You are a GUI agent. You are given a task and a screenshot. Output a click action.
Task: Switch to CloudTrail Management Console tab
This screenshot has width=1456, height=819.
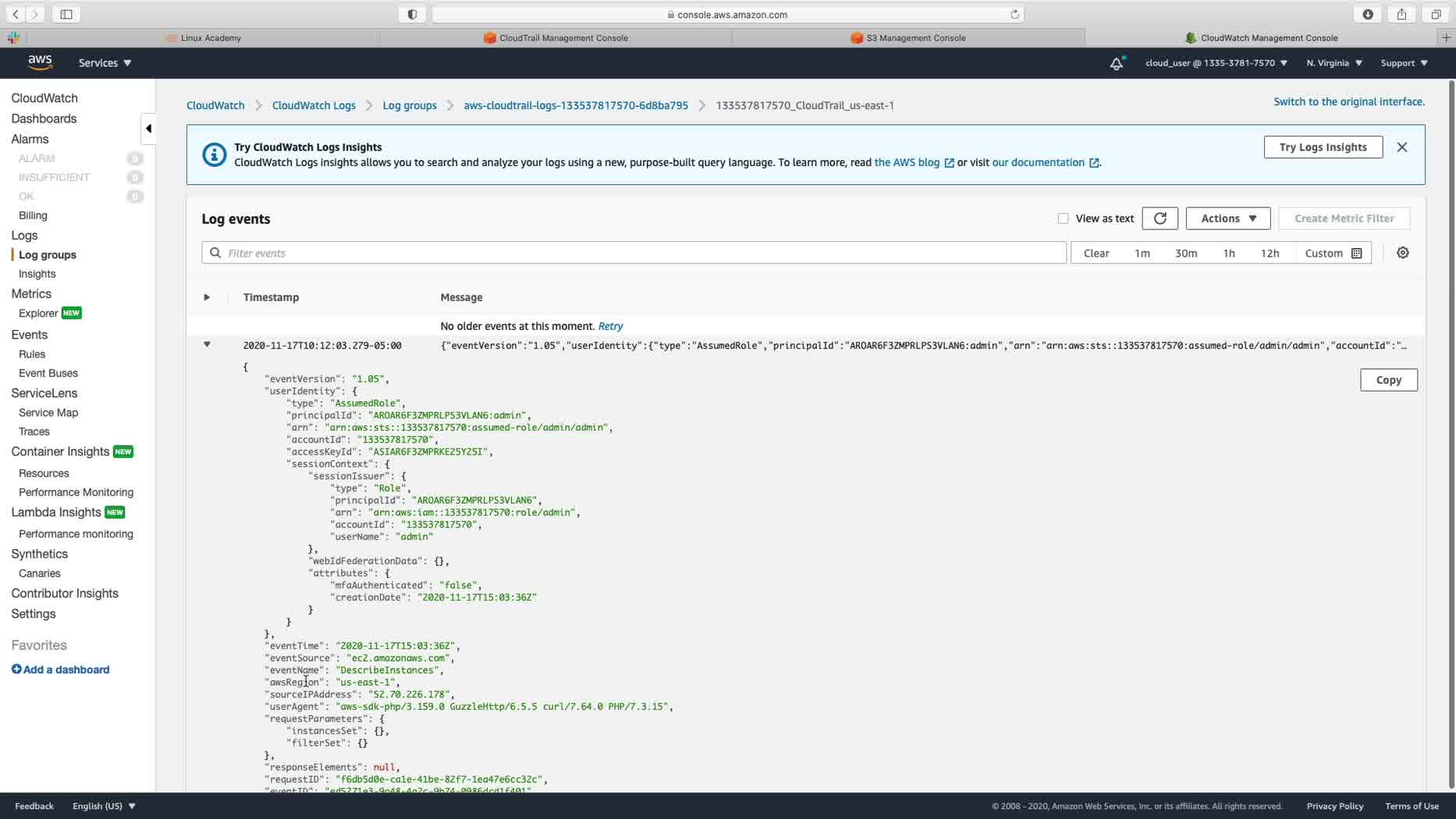click(x=556, y=37)
